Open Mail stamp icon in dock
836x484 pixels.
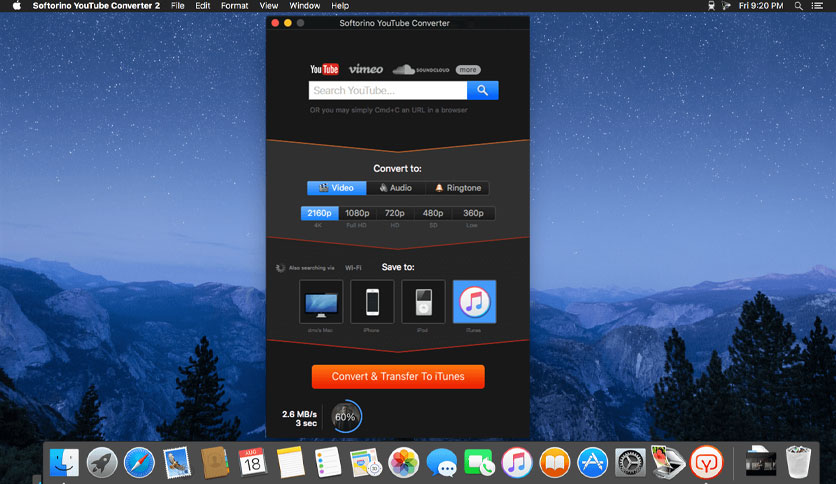pos(177,462)
